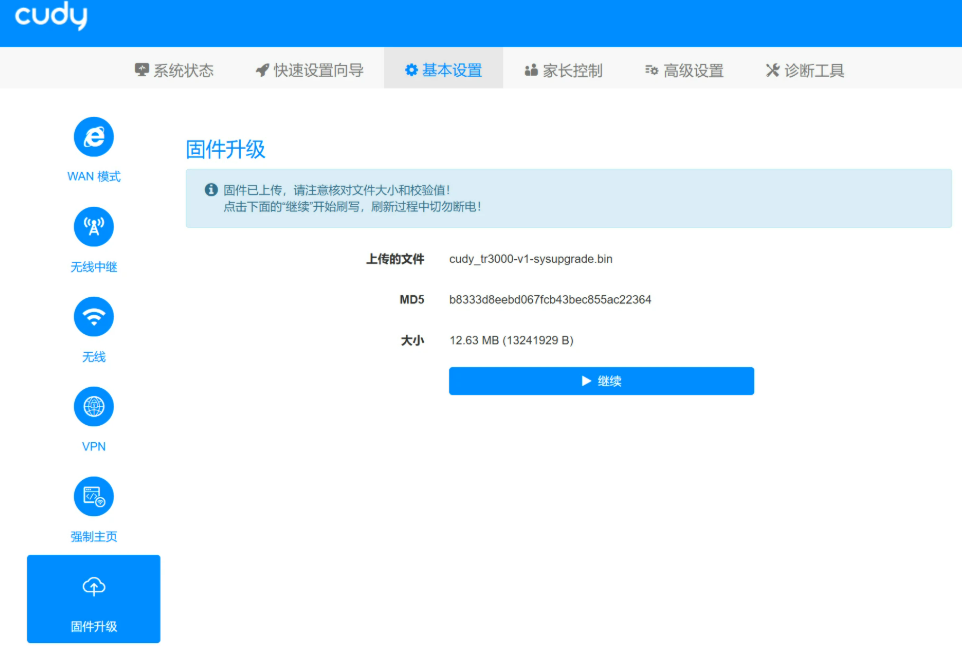The image size is (962, 646).
Task: Click the 上传的文件 label
Action: [395, 259]
